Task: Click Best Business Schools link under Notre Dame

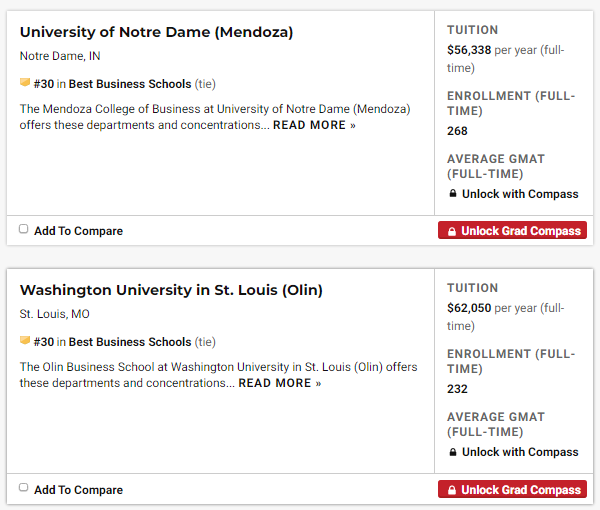Action: (130, 84)
